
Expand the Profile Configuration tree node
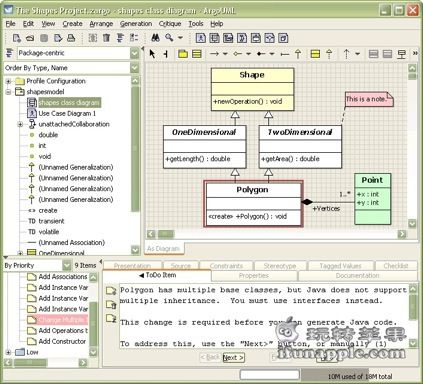tap(9, 81)
